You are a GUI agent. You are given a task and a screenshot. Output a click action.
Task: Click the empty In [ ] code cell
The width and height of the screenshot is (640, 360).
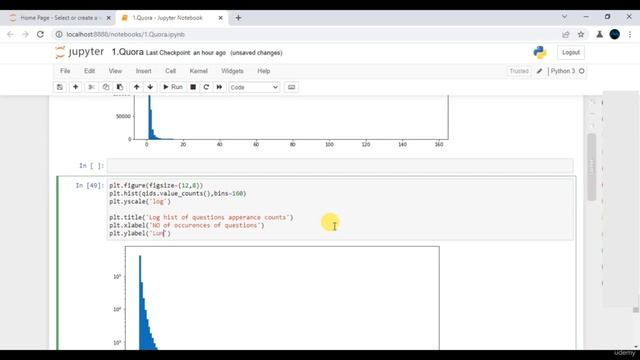(340, 166)
